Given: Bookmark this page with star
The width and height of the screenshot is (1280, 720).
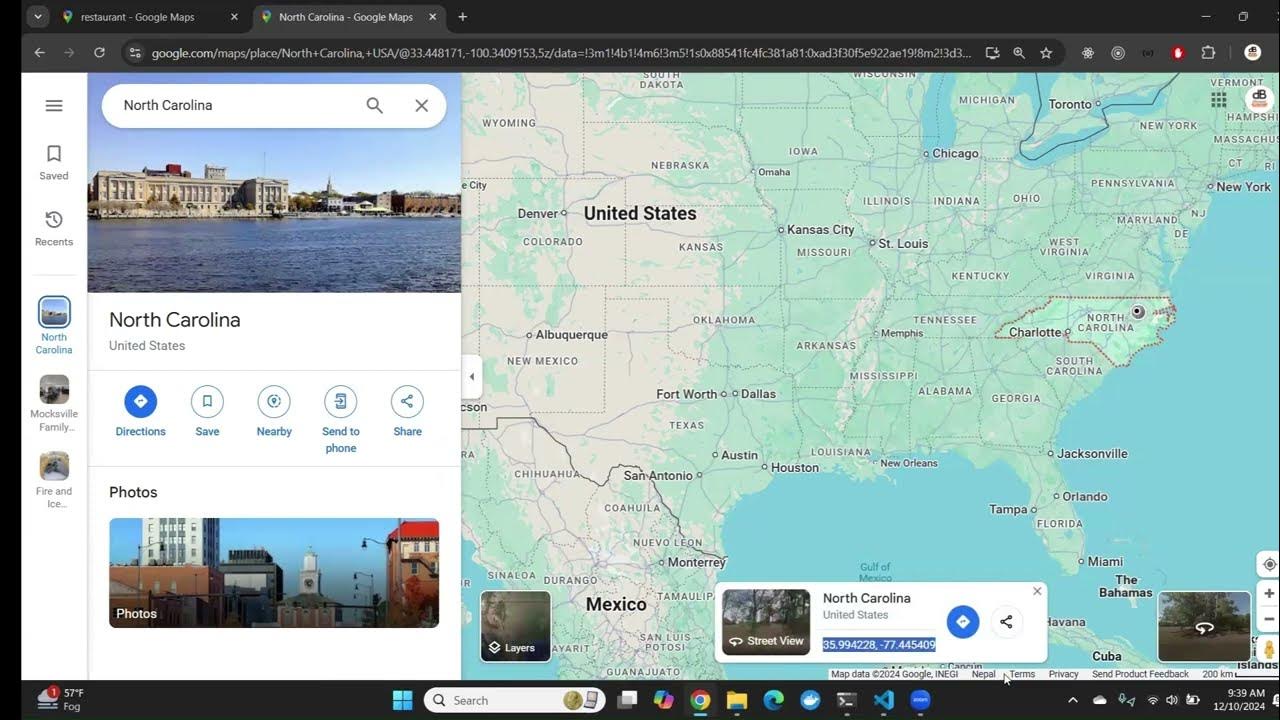Looking at the screenshot, I should (1046, 53).
